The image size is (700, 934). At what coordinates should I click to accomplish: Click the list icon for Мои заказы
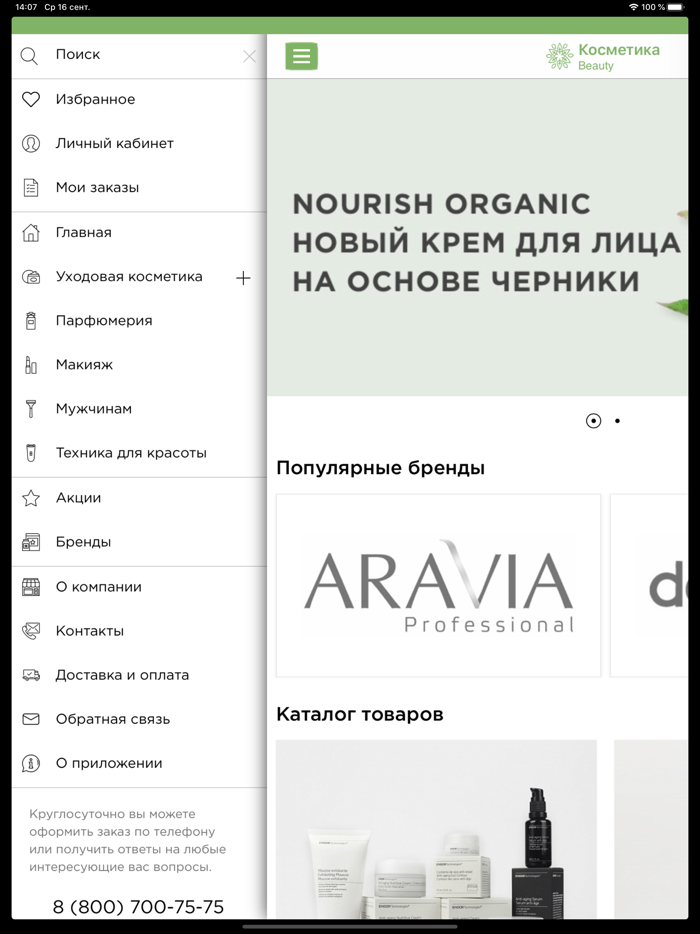(x=31, y=188)
